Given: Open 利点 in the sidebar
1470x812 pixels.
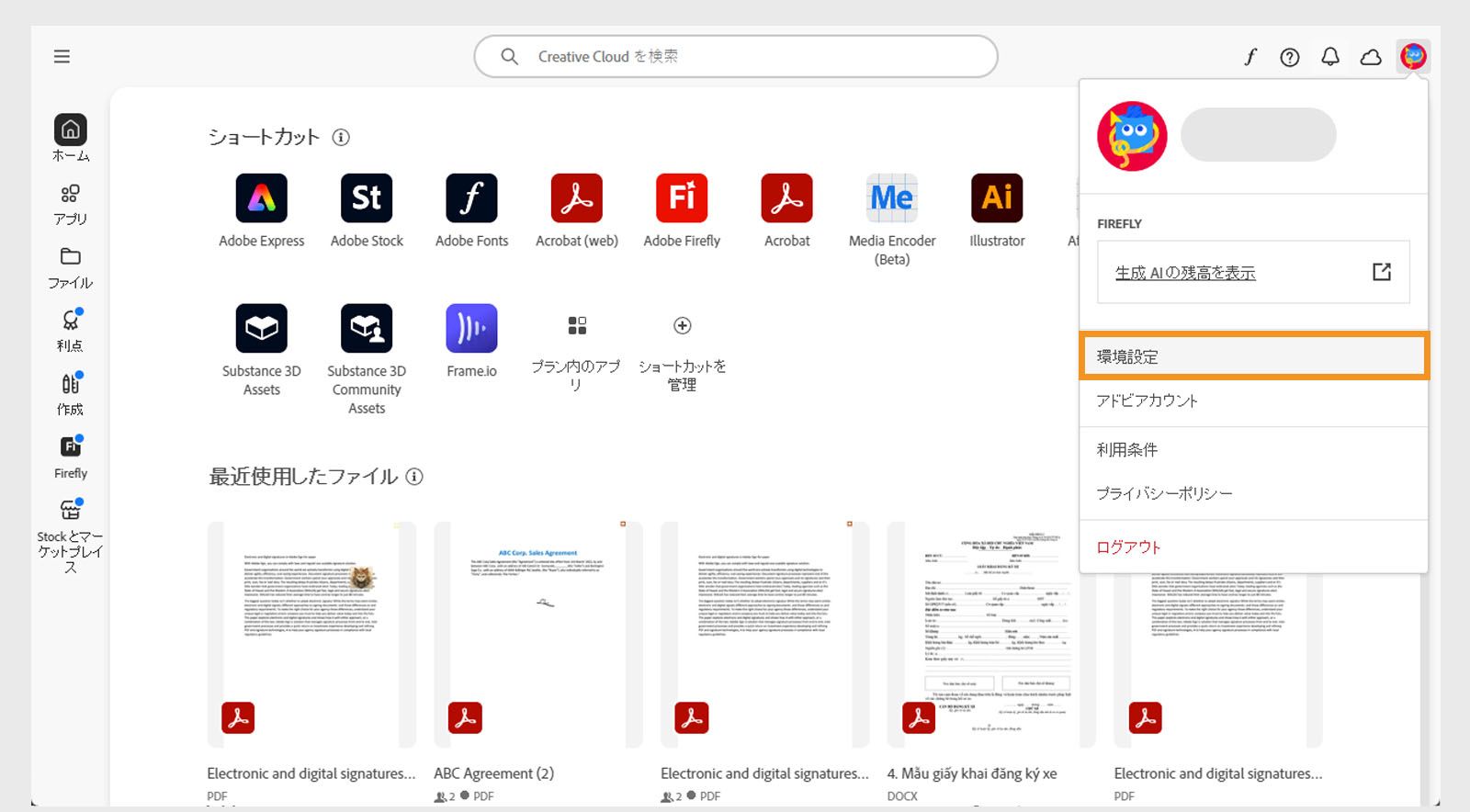Looking at the screenshot, I should click(71, 332).
